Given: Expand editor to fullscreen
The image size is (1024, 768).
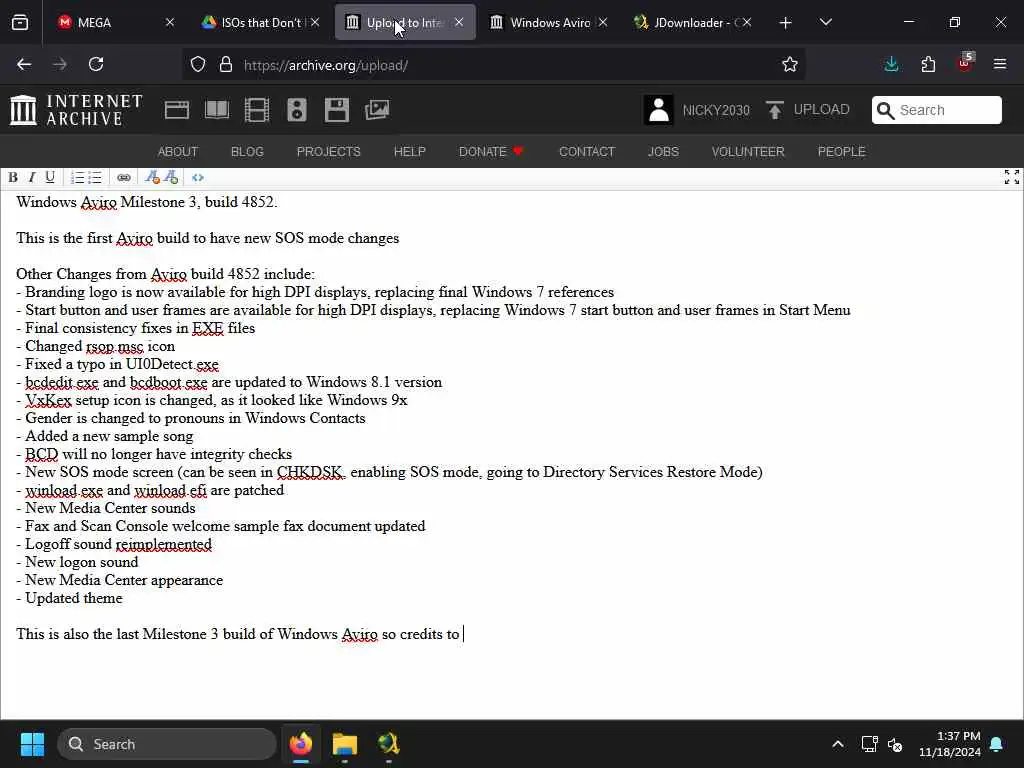Looking at the screenshot, I should click(x=1012, y=177).
